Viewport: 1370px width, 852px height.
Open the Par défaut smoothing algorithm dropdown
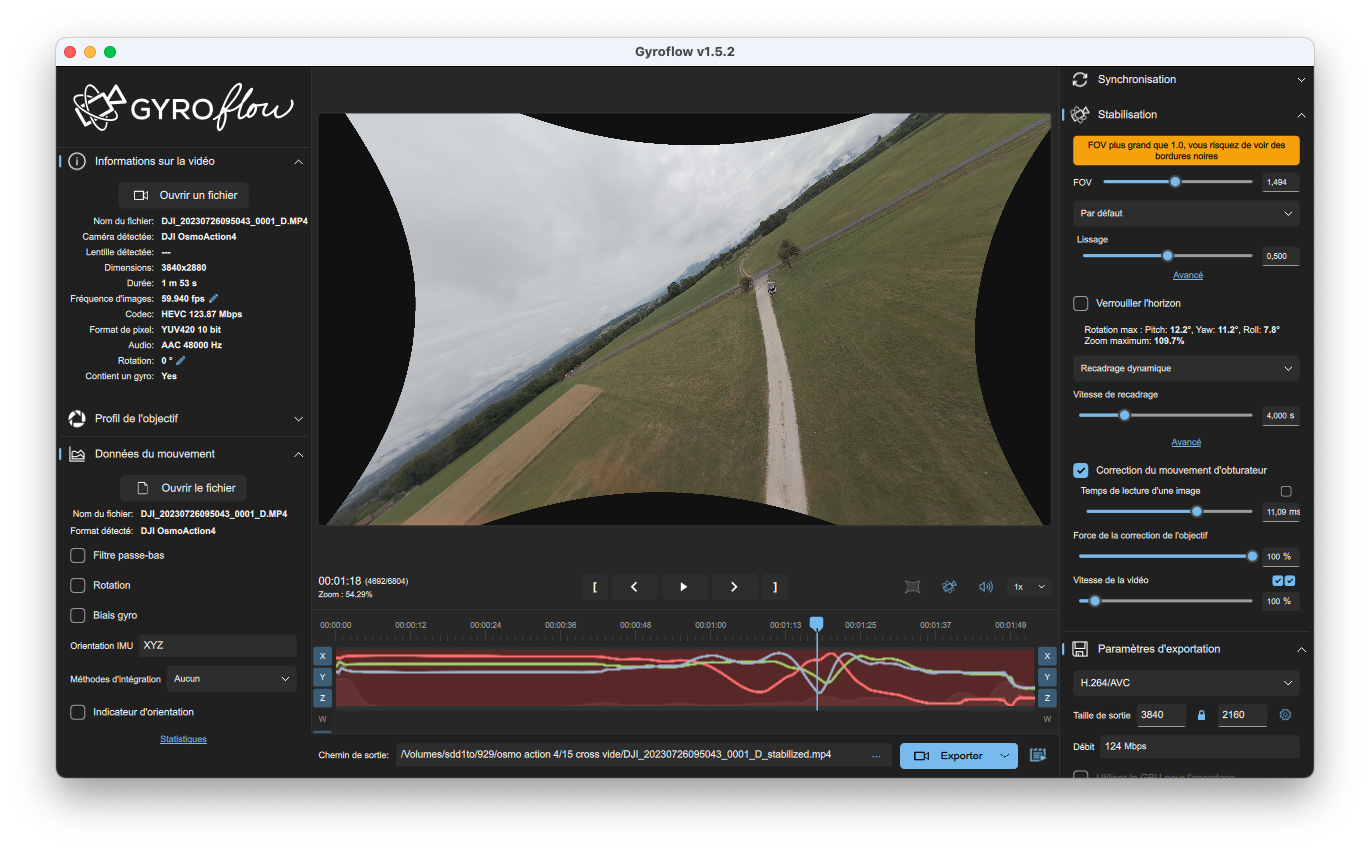(1186, 213)
